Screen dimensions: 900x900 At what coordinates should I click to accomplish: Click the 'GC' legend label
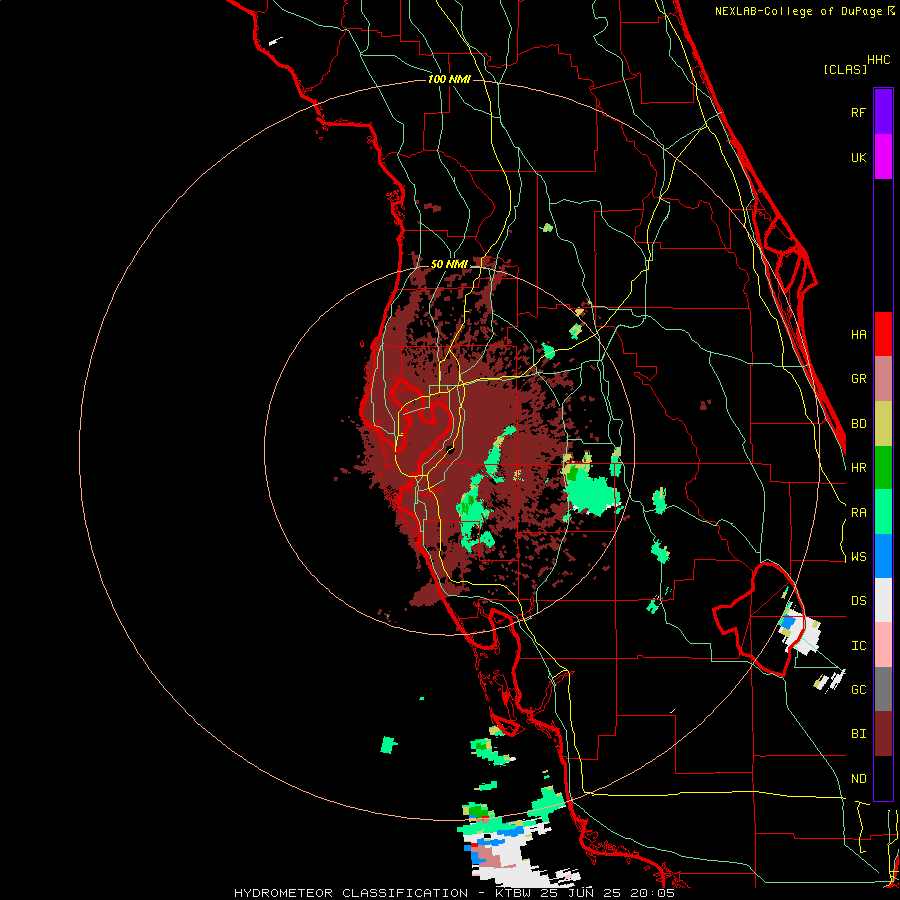tap(858, 690)
